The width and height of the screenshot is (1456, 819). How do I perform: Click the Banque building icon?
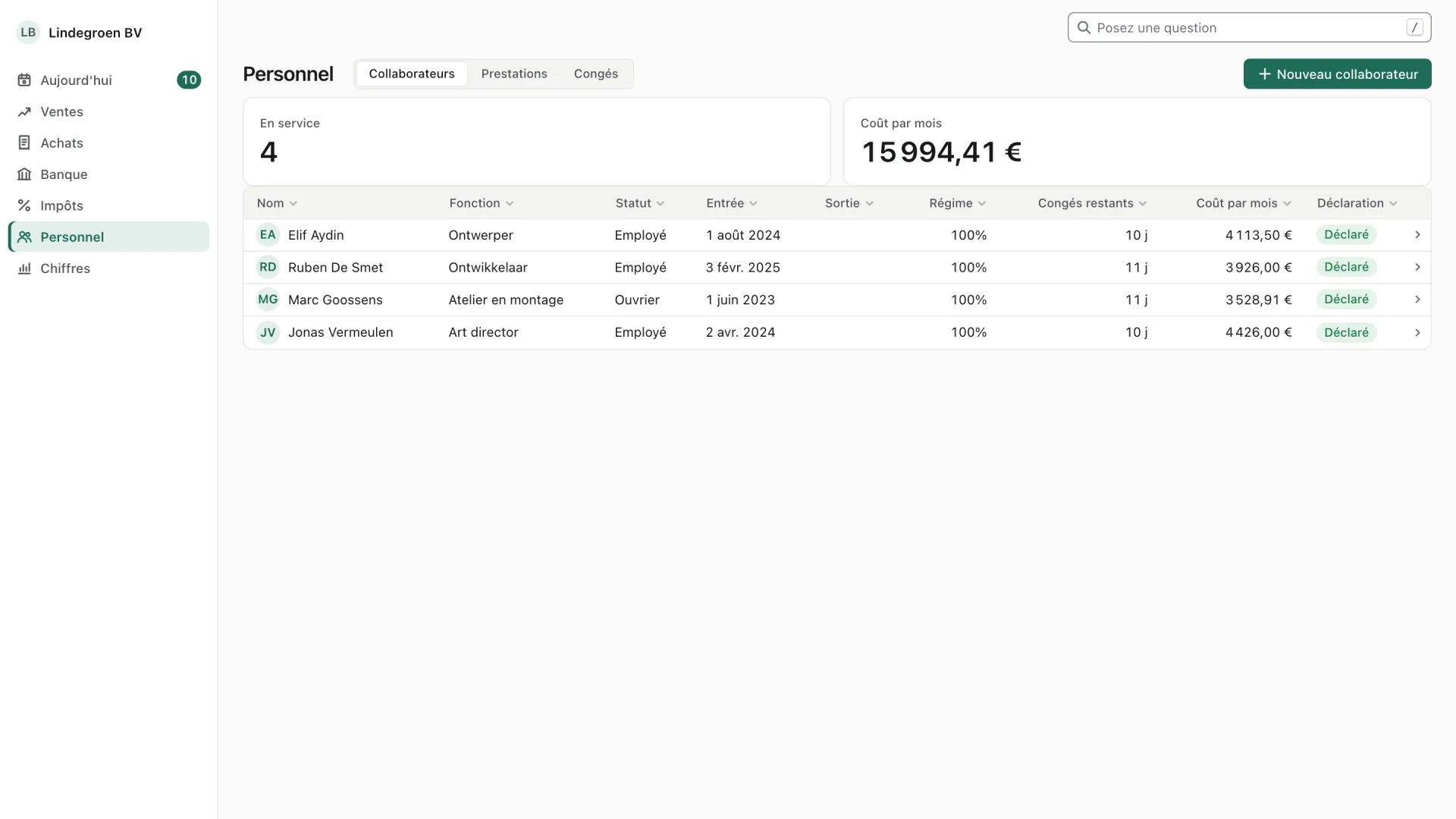24,174
